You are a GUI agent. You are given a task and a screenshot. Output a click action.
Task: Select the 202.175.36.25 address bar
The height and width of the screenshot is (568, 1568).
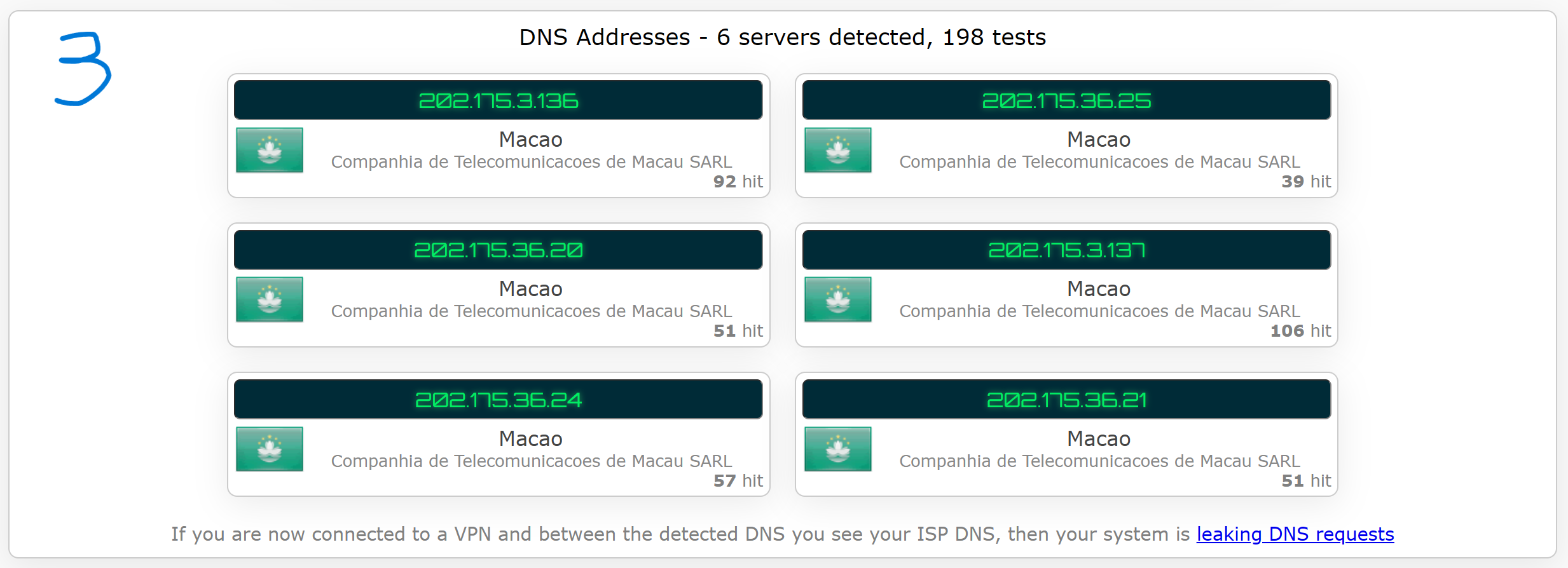pyautogui.click(x=1066, y=100)
